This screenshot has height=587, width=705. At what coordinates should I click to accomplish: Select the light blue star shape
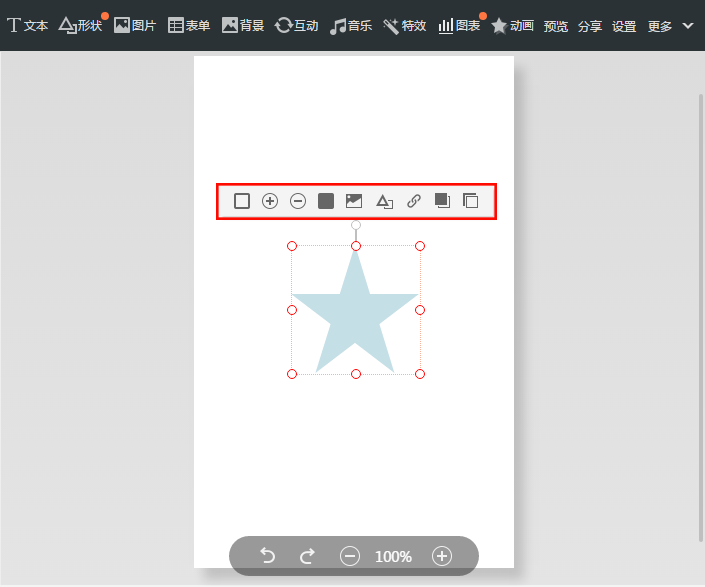(355, 312)
